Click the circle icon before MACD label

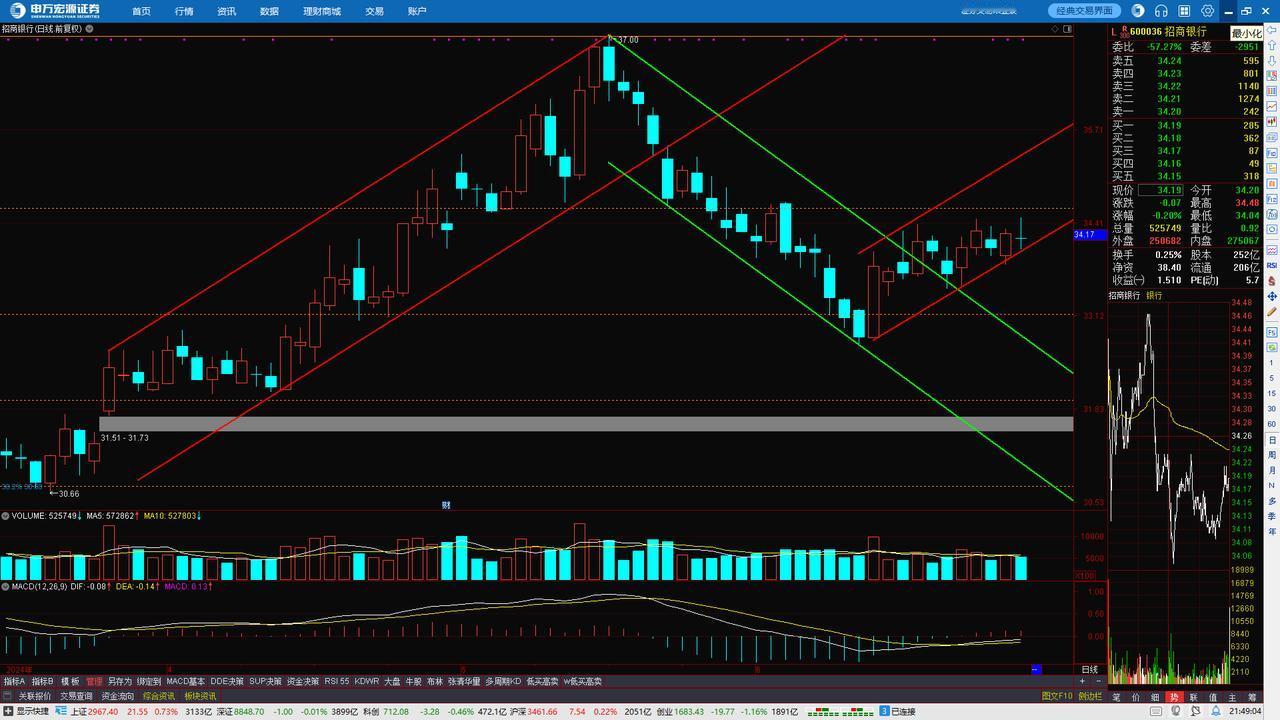tap(4, 586)
